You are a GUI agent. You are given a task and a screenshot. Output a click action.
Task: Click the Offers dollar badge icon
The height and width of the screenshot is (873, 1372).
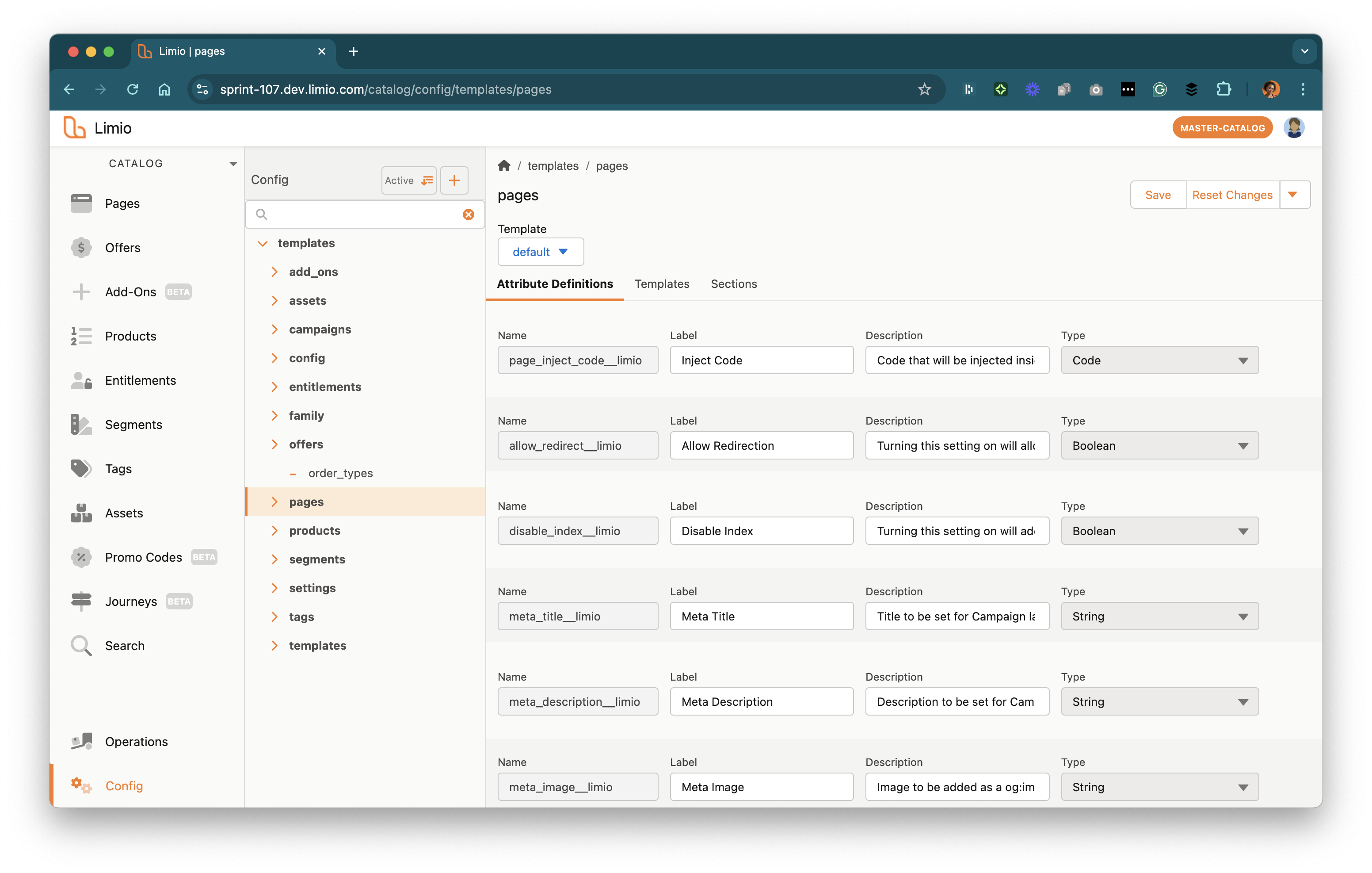pyautogui.click(x=81, y=248)
